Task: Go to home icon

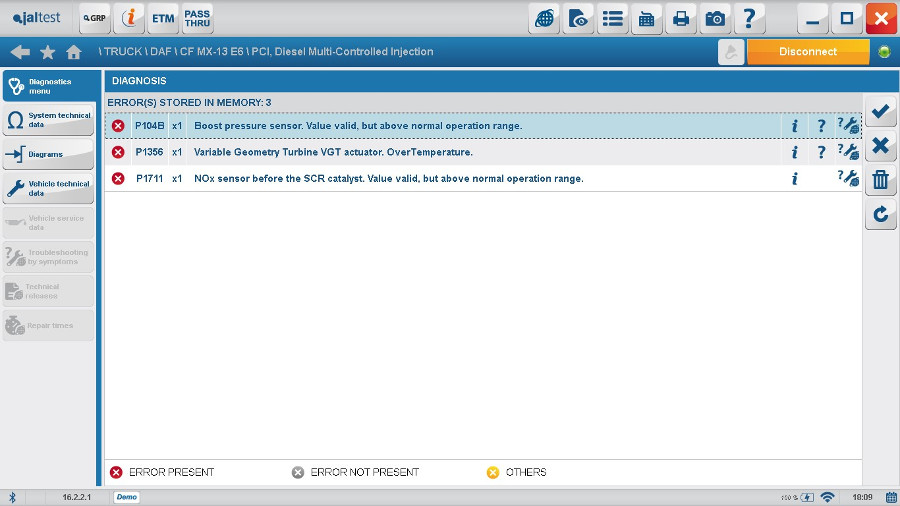Action: pos(73,52)
